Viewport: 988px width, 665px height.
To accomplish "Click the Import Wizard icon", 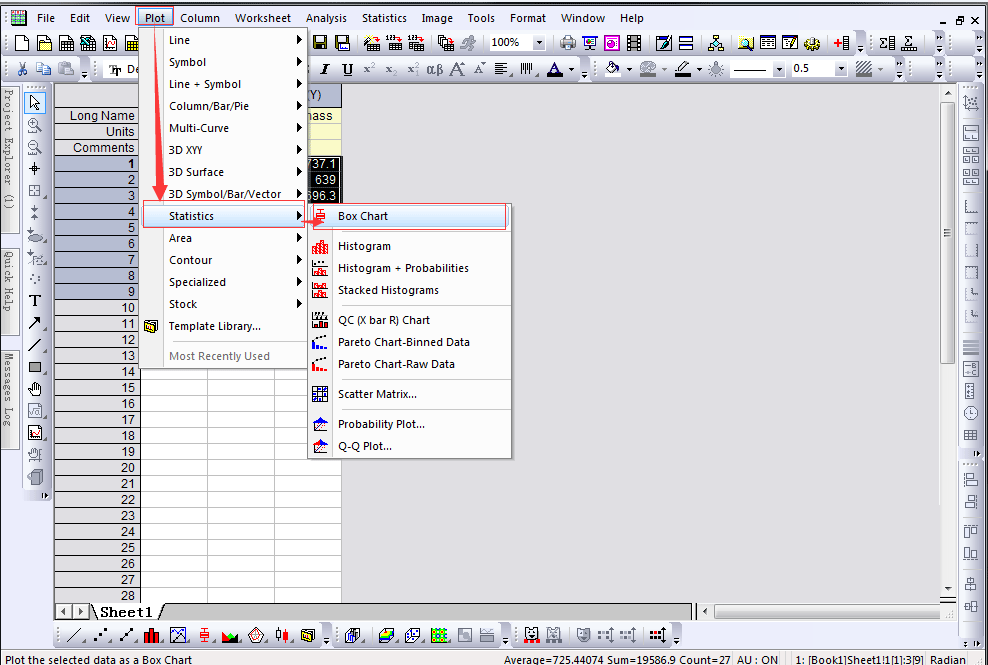I will [x=372, y=43].
